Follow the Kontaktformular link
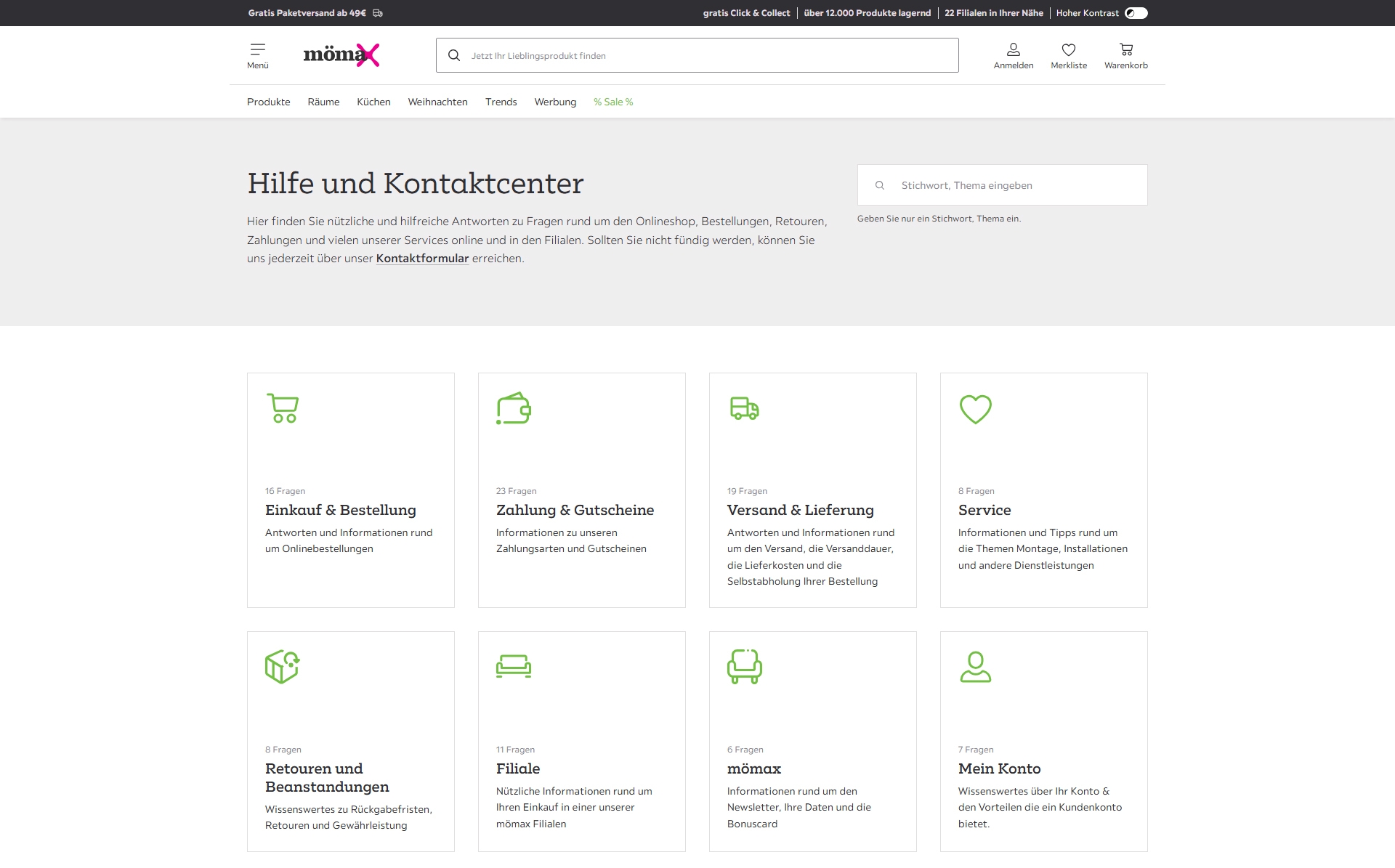The height and width of the screenshot is (868, 1395). click(x=422, y=259)
